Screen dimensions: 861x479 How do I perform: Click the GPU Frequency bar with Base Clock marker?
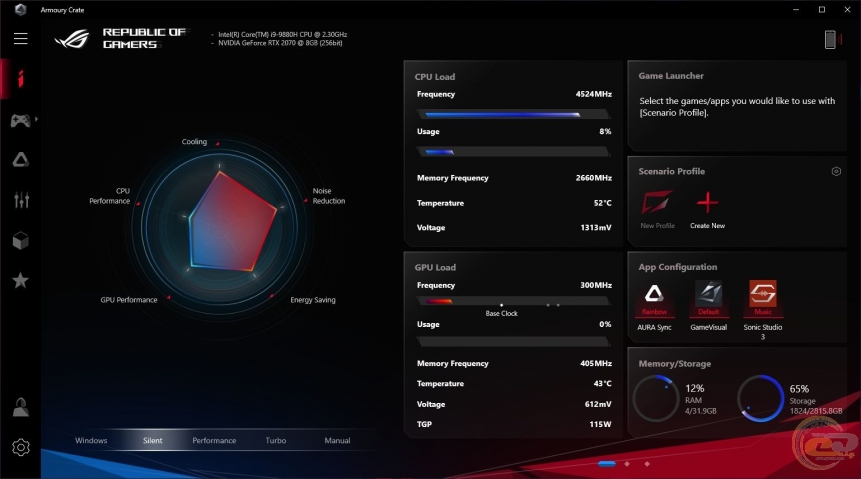coord(513,301)
